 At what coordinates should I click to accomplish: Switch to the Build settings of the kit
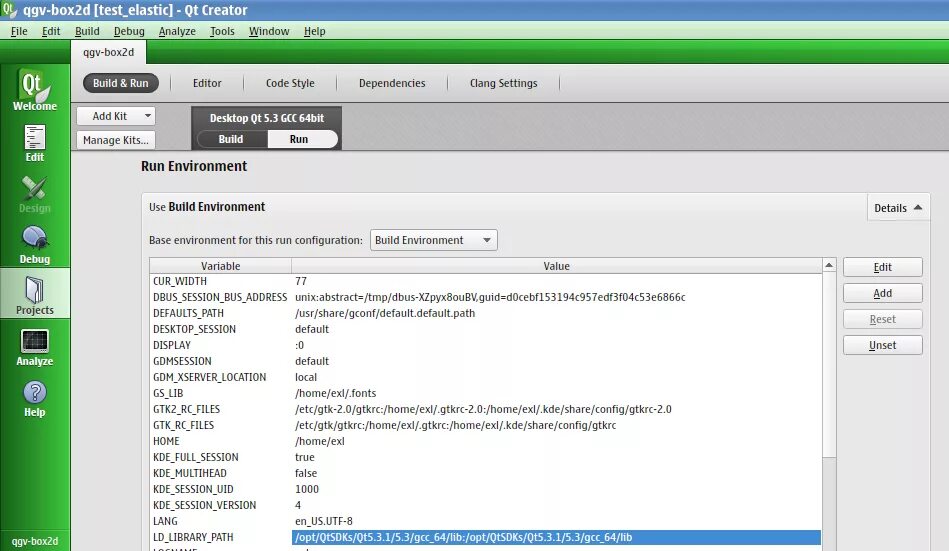(231, 139)
